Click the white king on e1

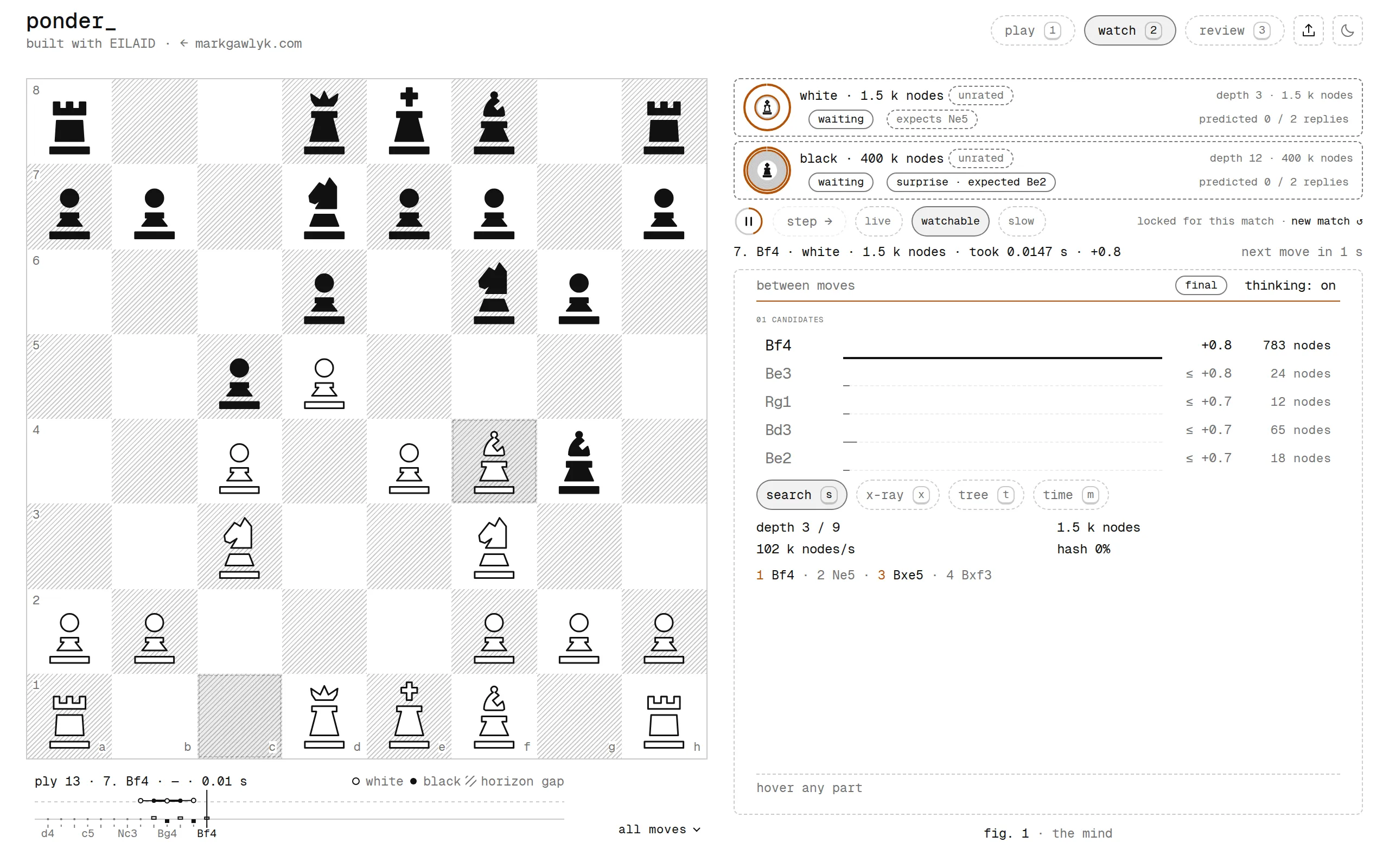pos(409,717)
